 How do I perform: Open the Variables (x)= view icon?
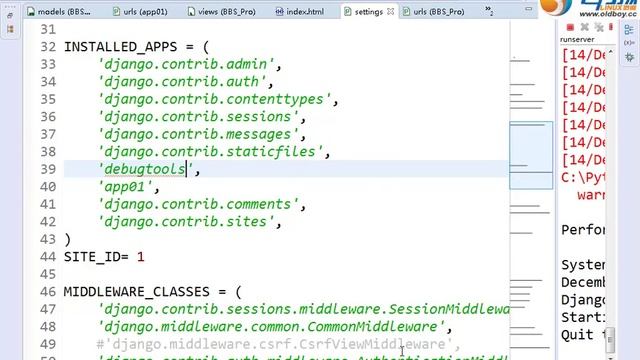tap(629, 43)
